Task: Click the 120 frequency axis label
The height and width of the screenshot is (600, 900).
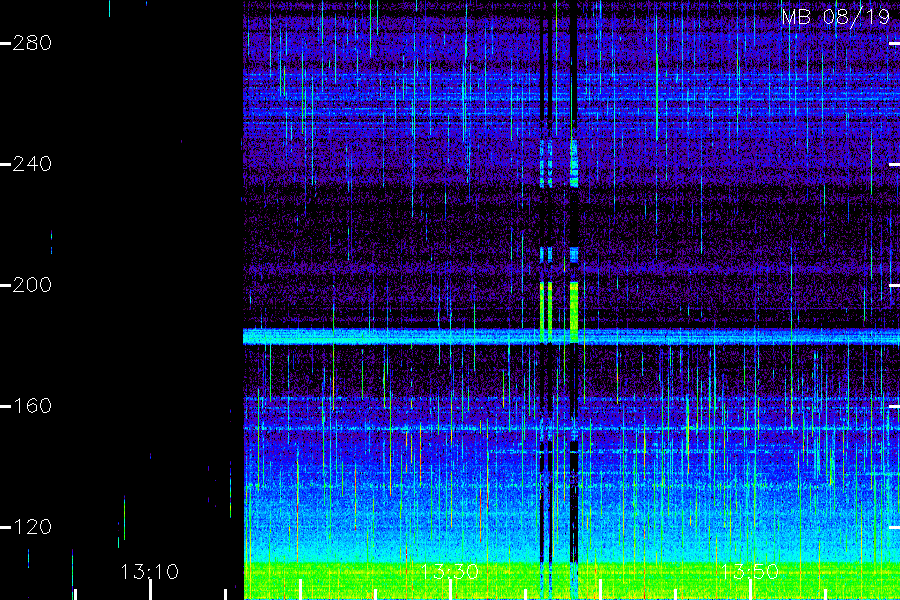Action: [32, 527]
